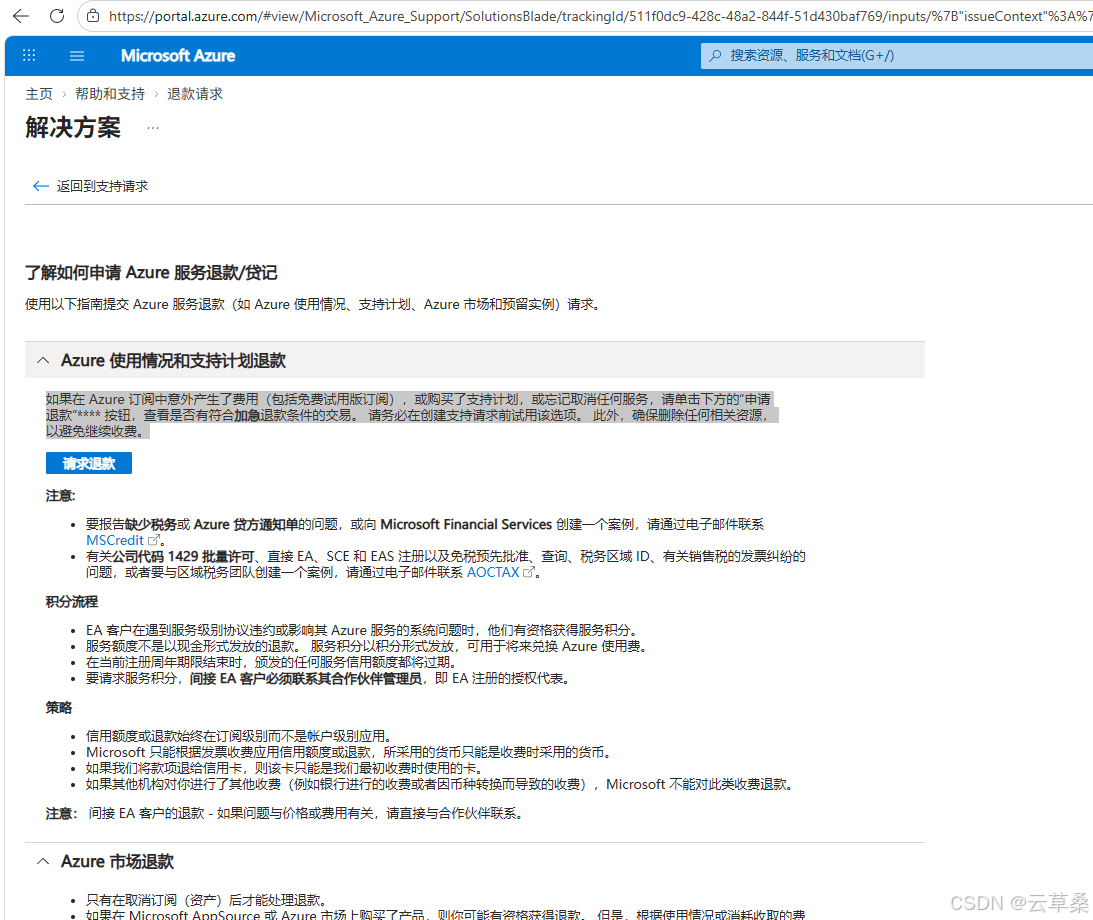
Task: Open the 退款请求 breadcrumb
Action: pos(195,94)
